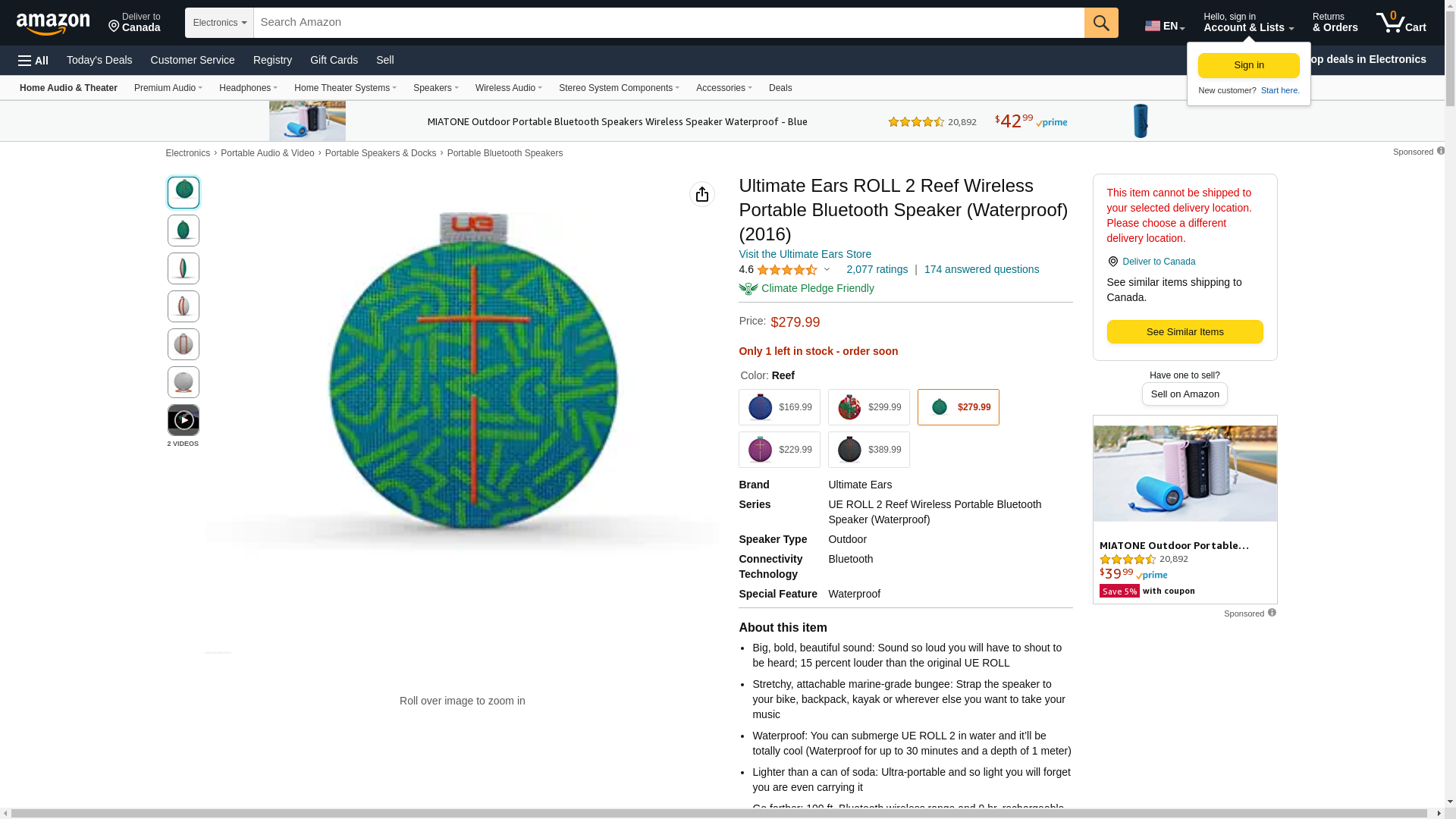The width and height of the screenshot is (1456, 819).
Task: Click in the Search Amazon field
Action: 667,23
